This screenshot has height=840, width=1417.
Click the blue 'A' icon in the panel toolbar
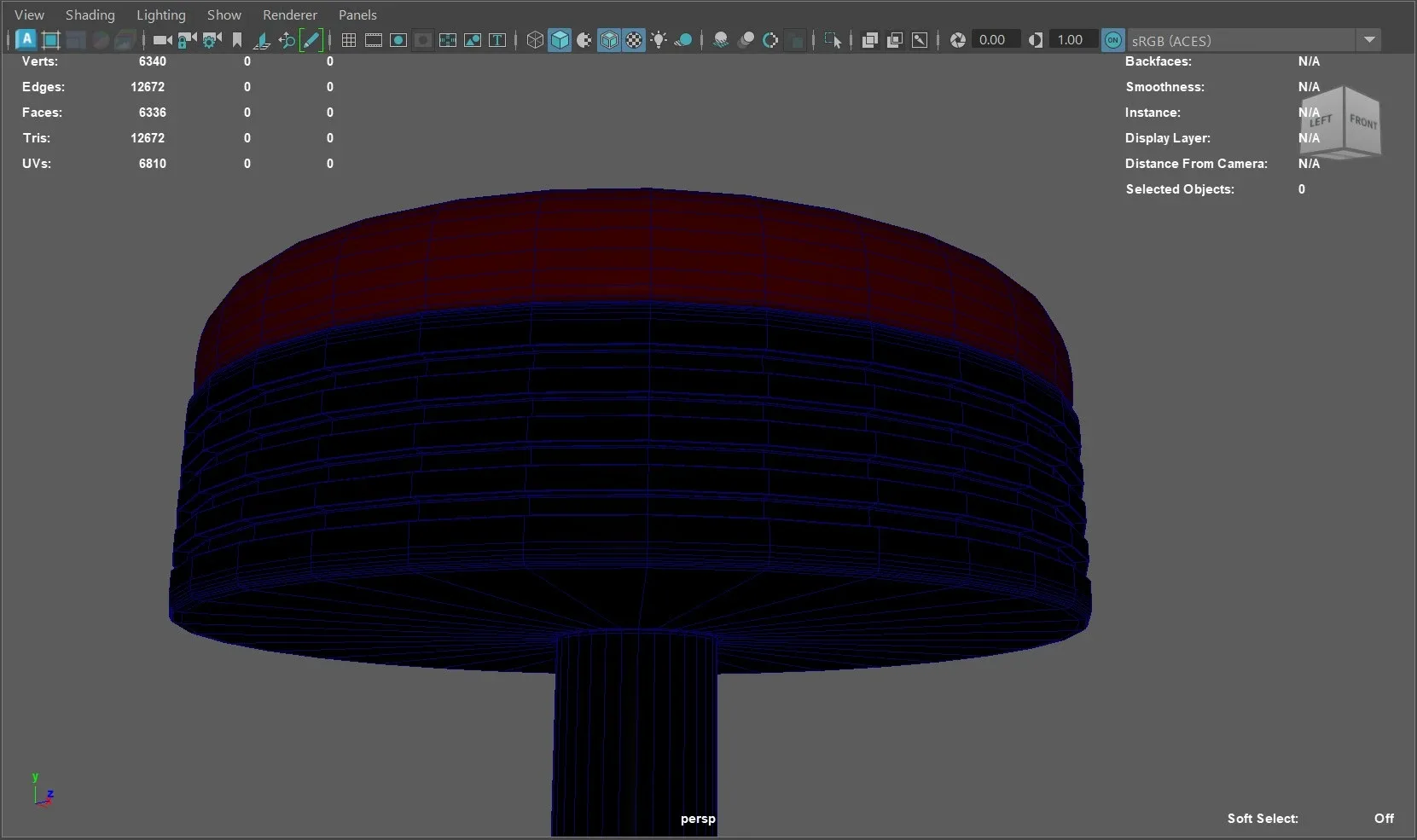26,39
